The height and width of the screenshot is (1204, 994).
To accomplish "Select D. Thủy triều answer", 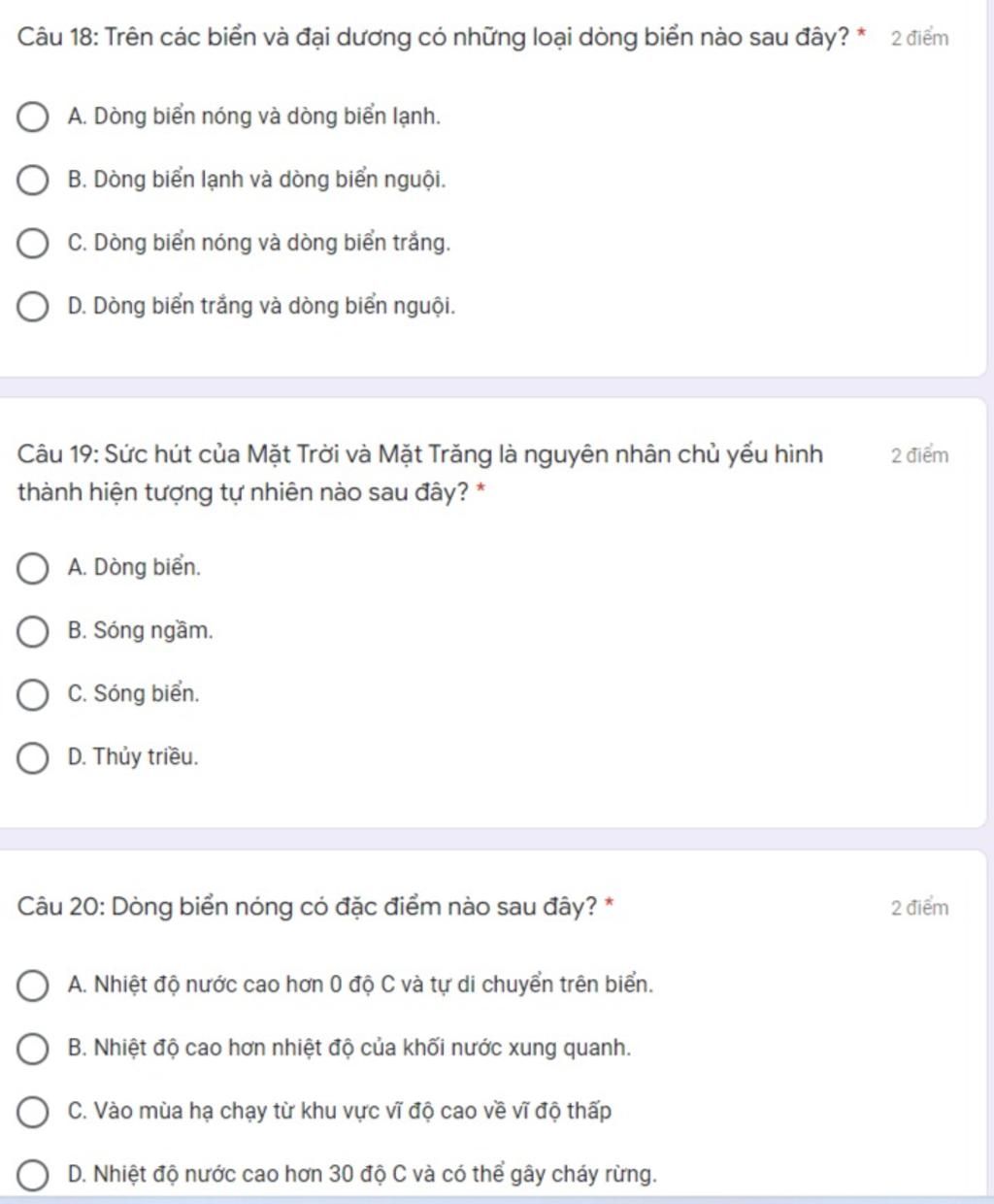I will point(33,757).
